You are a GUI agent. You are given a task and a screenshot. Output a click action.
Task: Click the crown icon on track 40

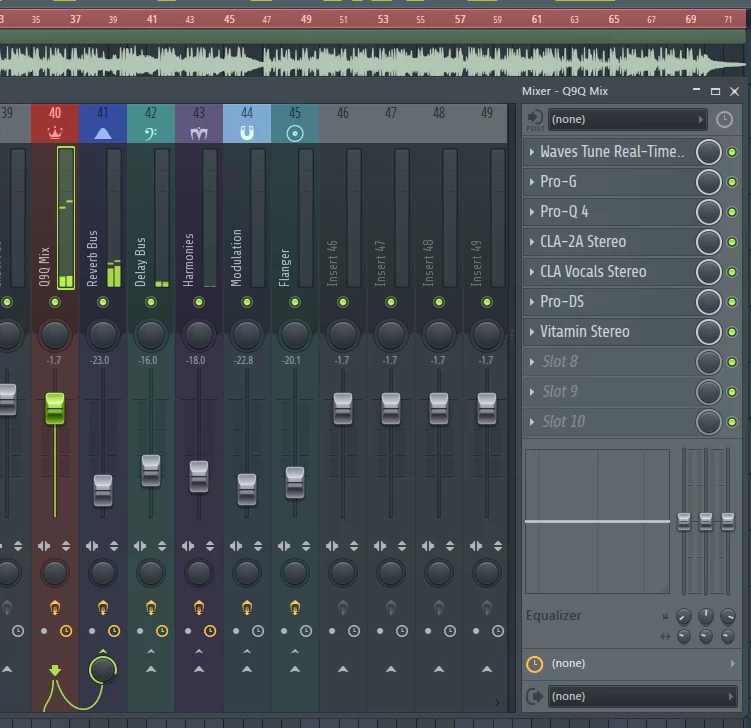(x=55, y=132)
